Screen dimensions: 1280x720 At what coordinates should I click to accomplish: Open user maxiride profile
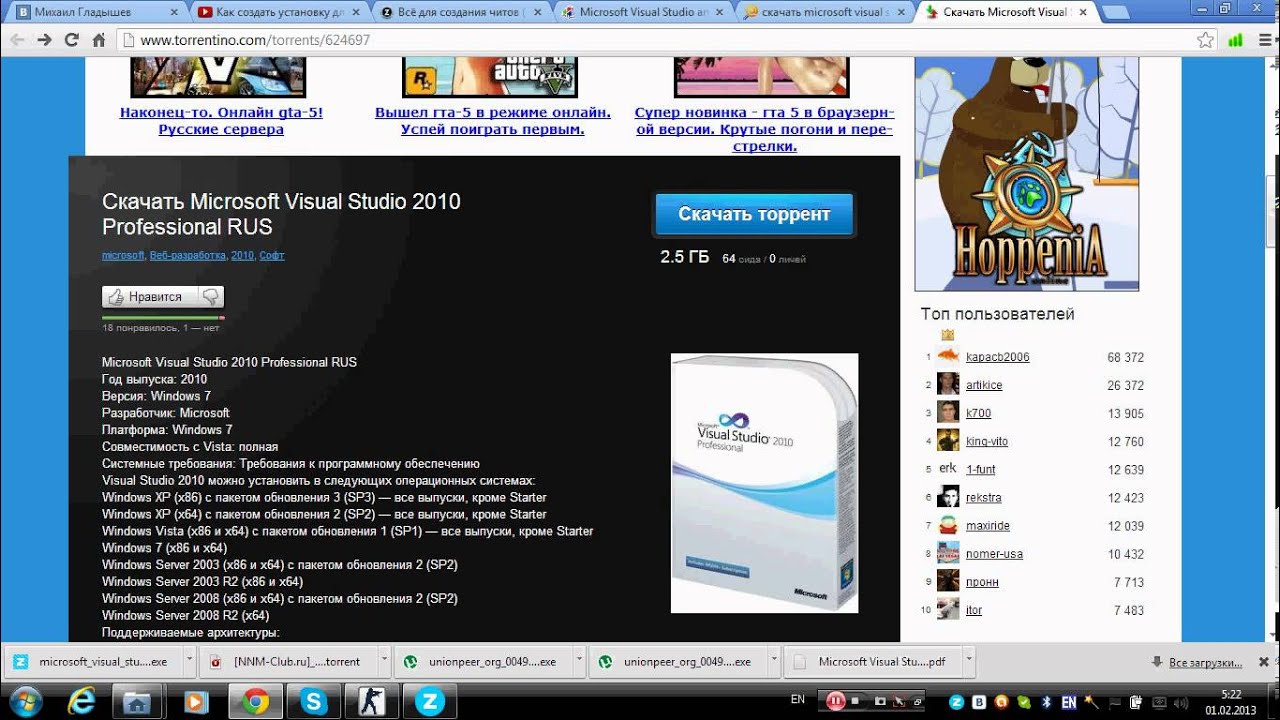(x=988, y=525)
